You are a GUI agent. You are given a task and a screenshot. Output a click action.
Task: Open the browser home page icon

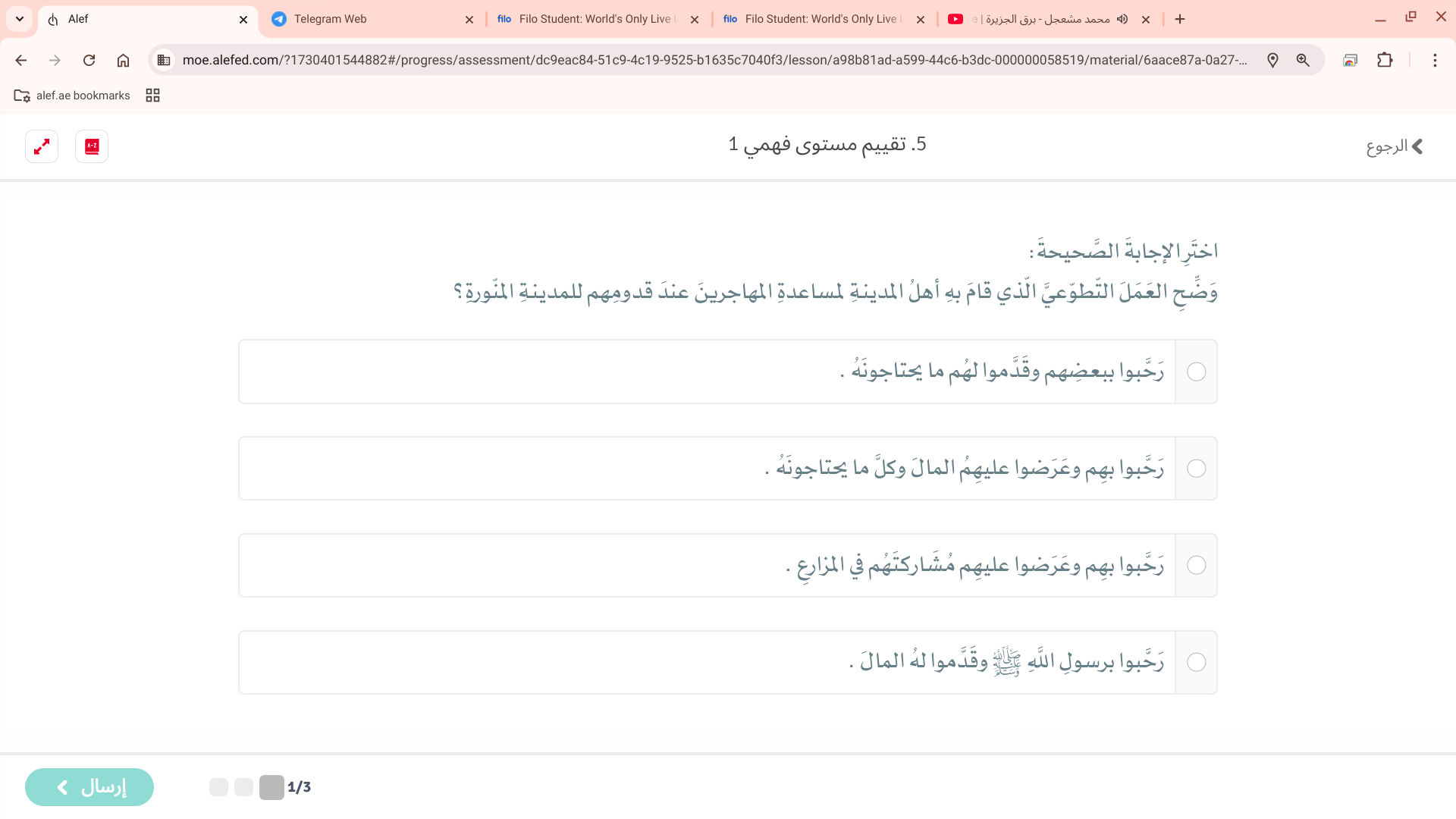123,61
